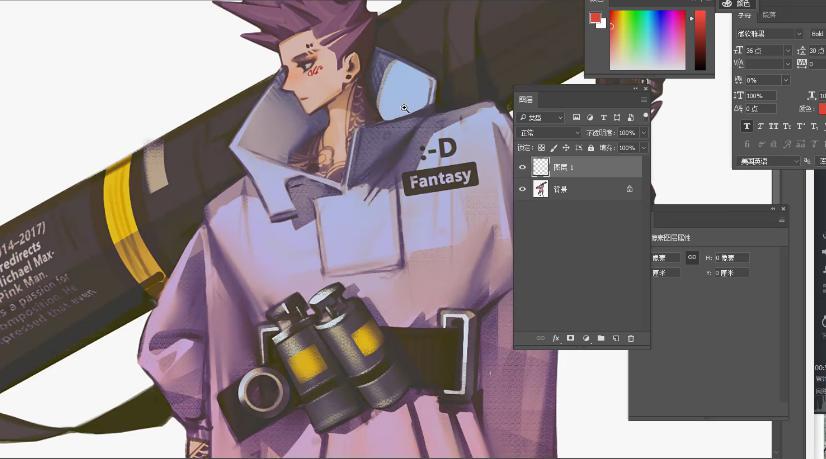Open the font size dropdown arrow

pyautogui.click(x=788, y=51)
